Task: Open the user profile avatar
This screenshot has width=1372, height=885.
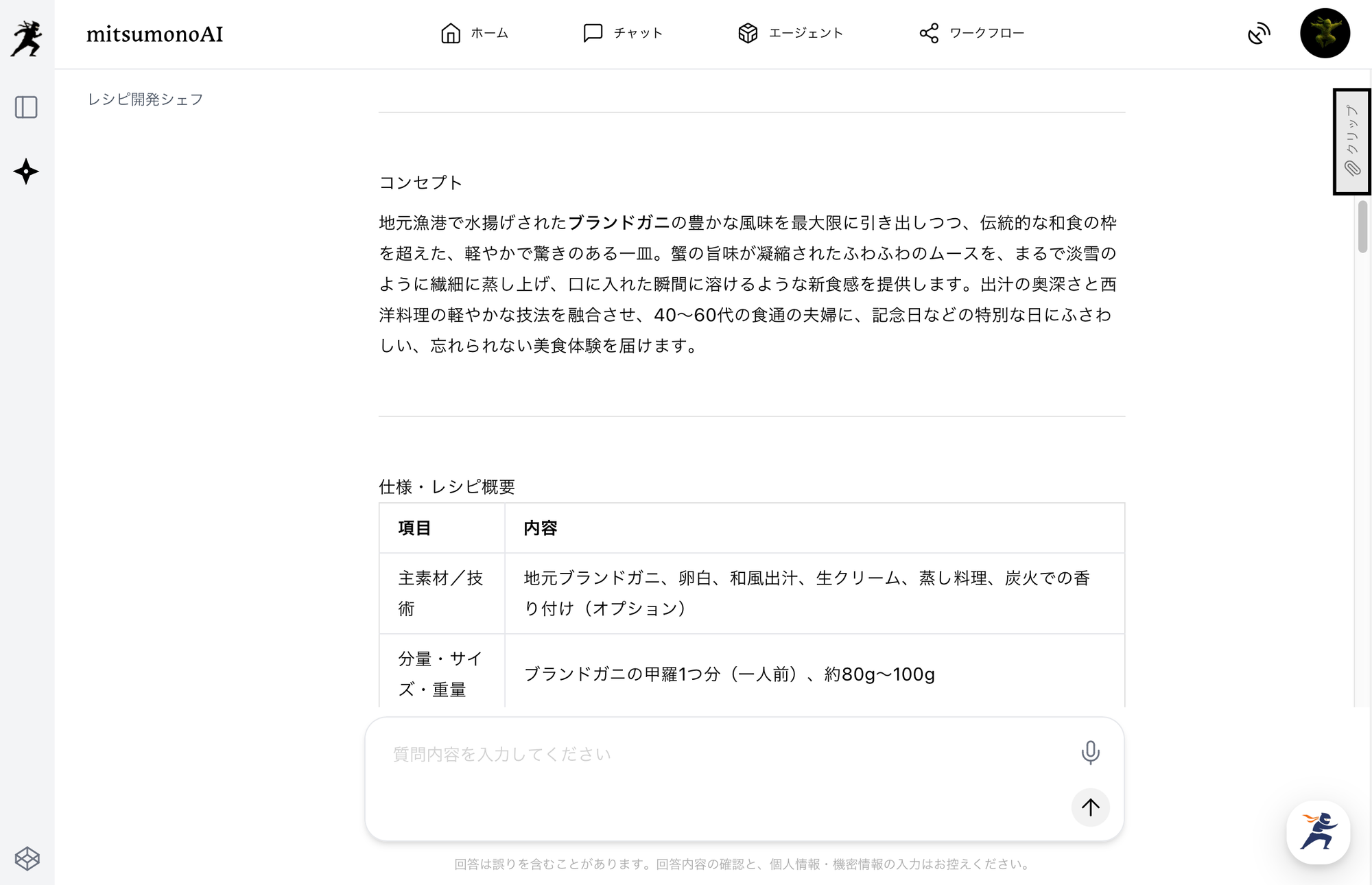Action: tap(1325, 33)
